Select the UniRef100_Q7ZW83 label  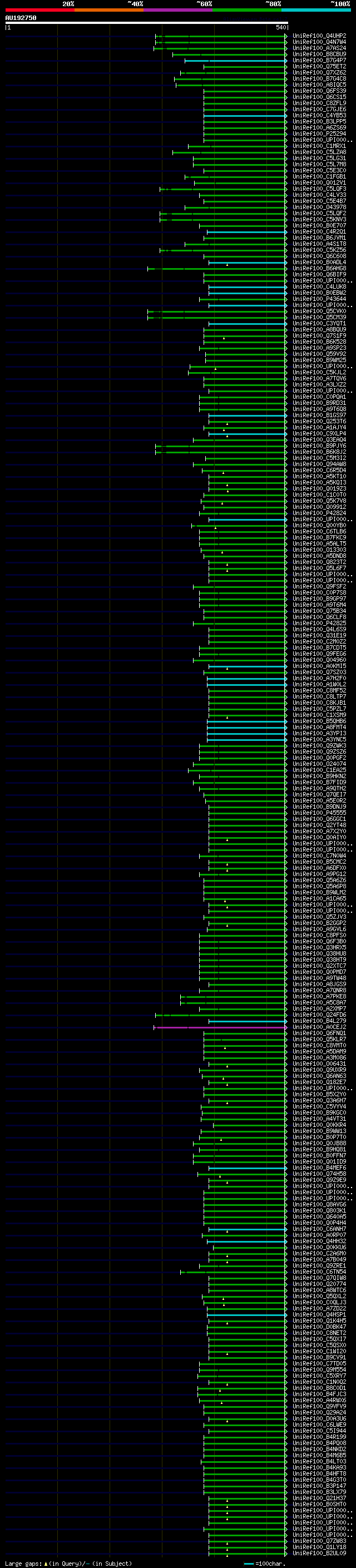(x=319, y=1541)
